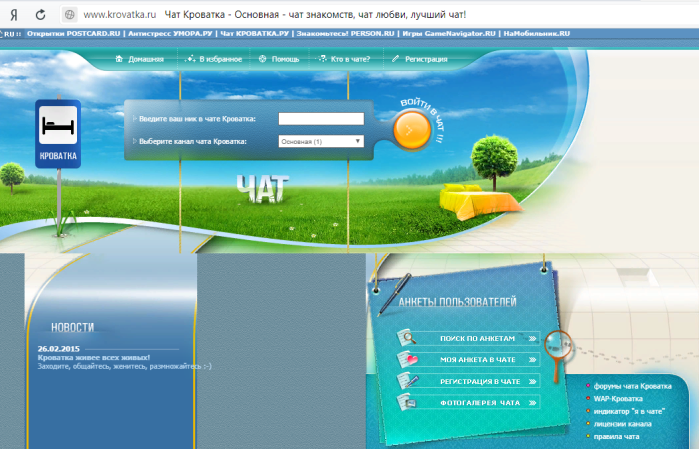Click the headline Кроватка живее всех живых!

pos(94,358)
